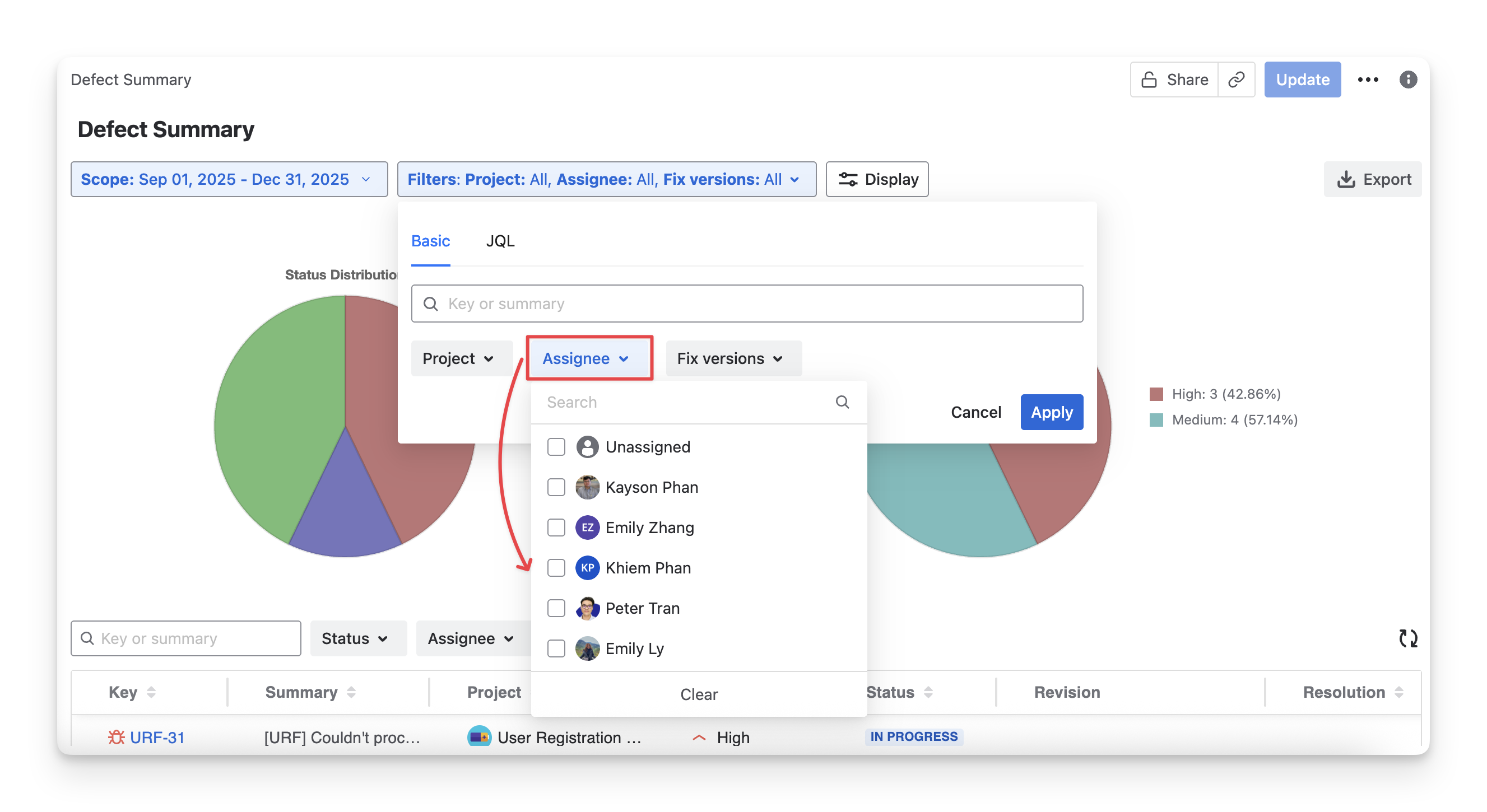Click Clear at the bottom of the assignee list
Image resolution: width=1487 pixels, height=812 pixels.
coord(699,694)
